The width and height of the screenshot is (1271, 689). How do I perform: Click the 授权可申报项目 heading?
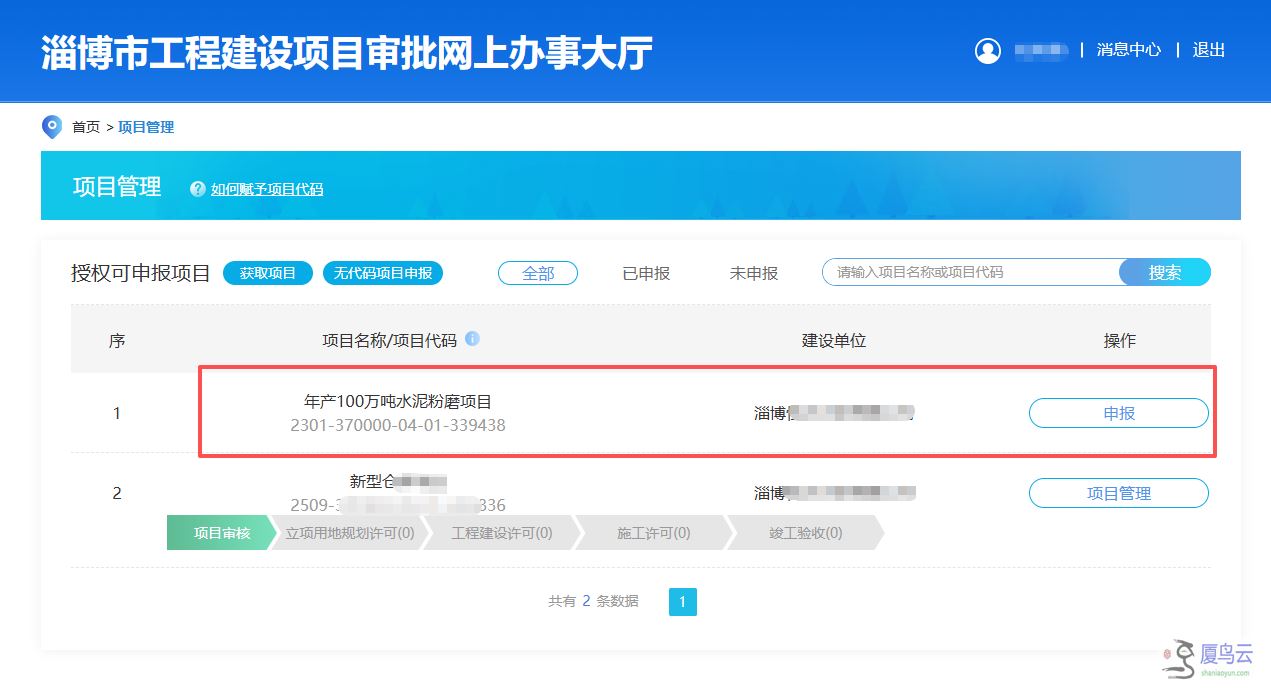pyautogui.click(x=141, y=273)
